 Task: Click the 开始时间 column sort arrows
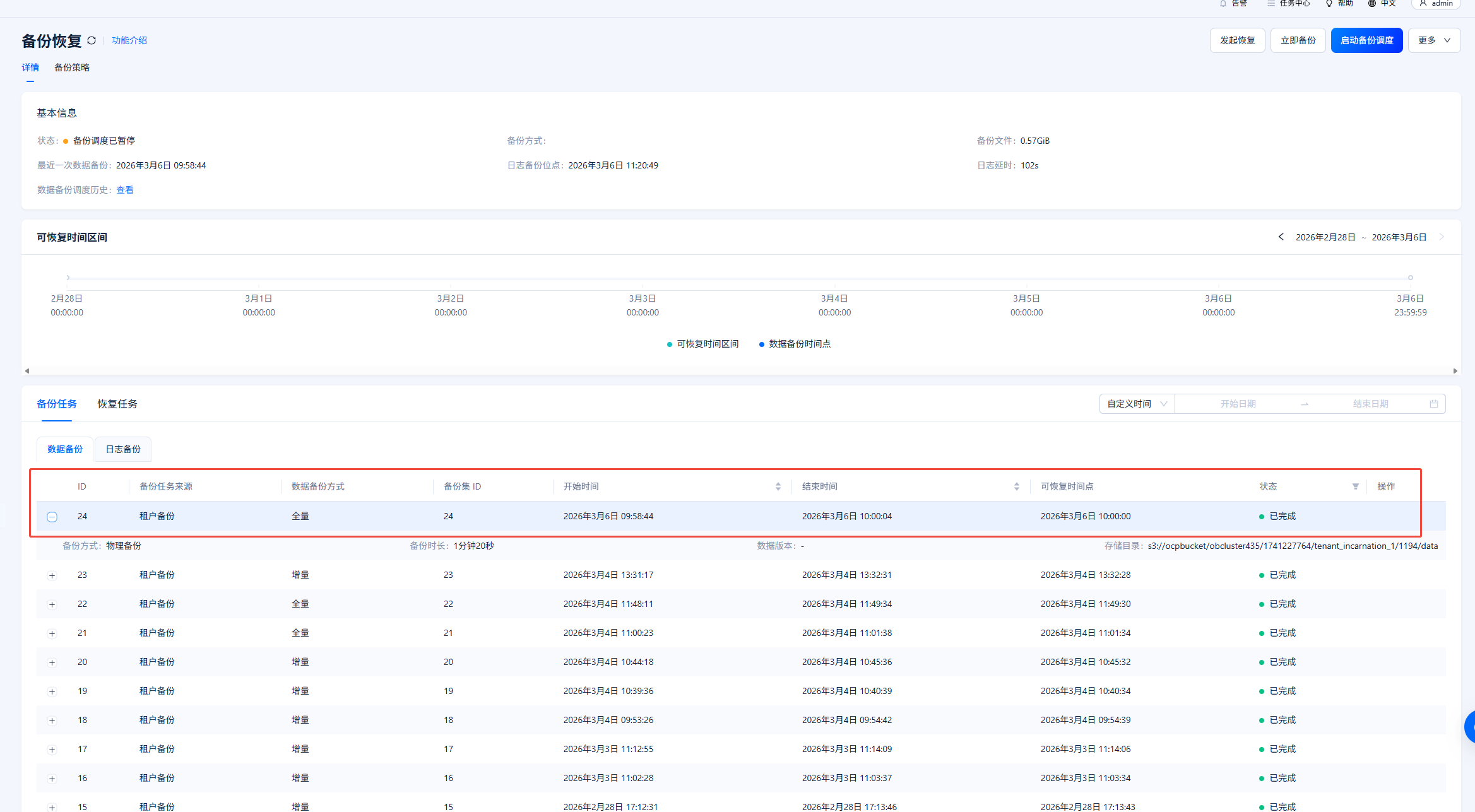(778, 486)
